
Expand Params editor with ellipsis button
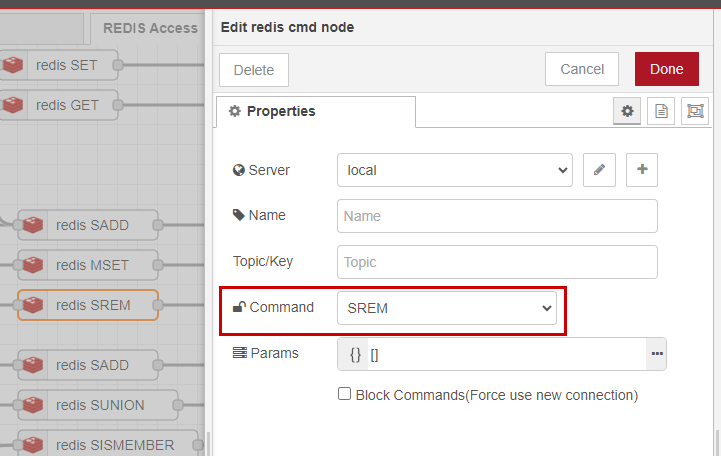[657, 354]
